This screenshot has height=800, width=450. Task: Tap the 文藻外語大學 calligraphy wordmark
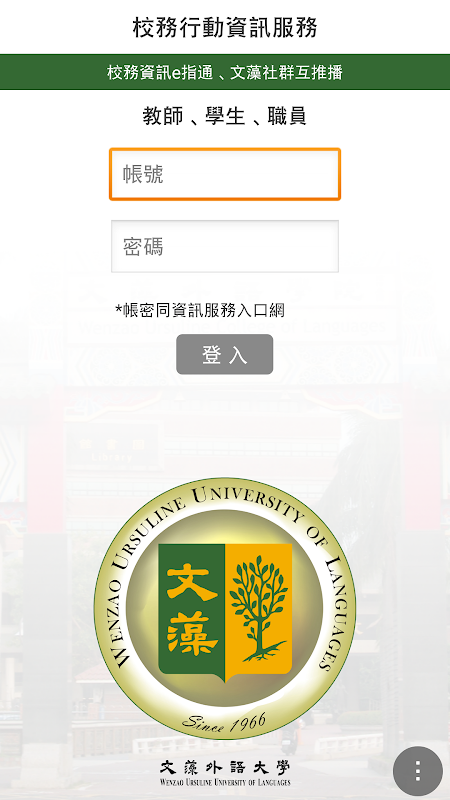224,767
